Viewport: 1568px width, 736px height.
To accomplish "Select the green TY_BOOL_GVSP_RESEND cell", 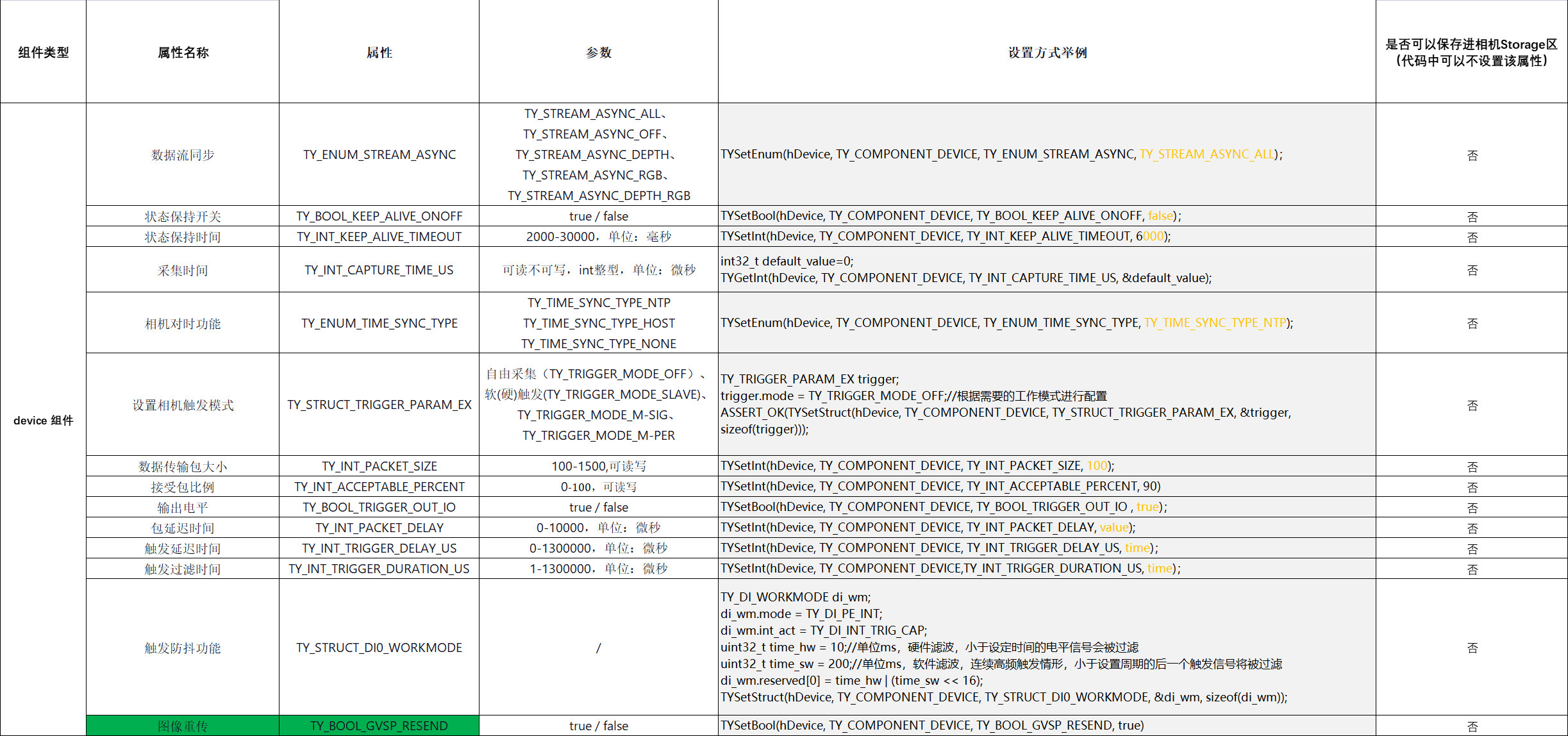I will coord(379,726).
